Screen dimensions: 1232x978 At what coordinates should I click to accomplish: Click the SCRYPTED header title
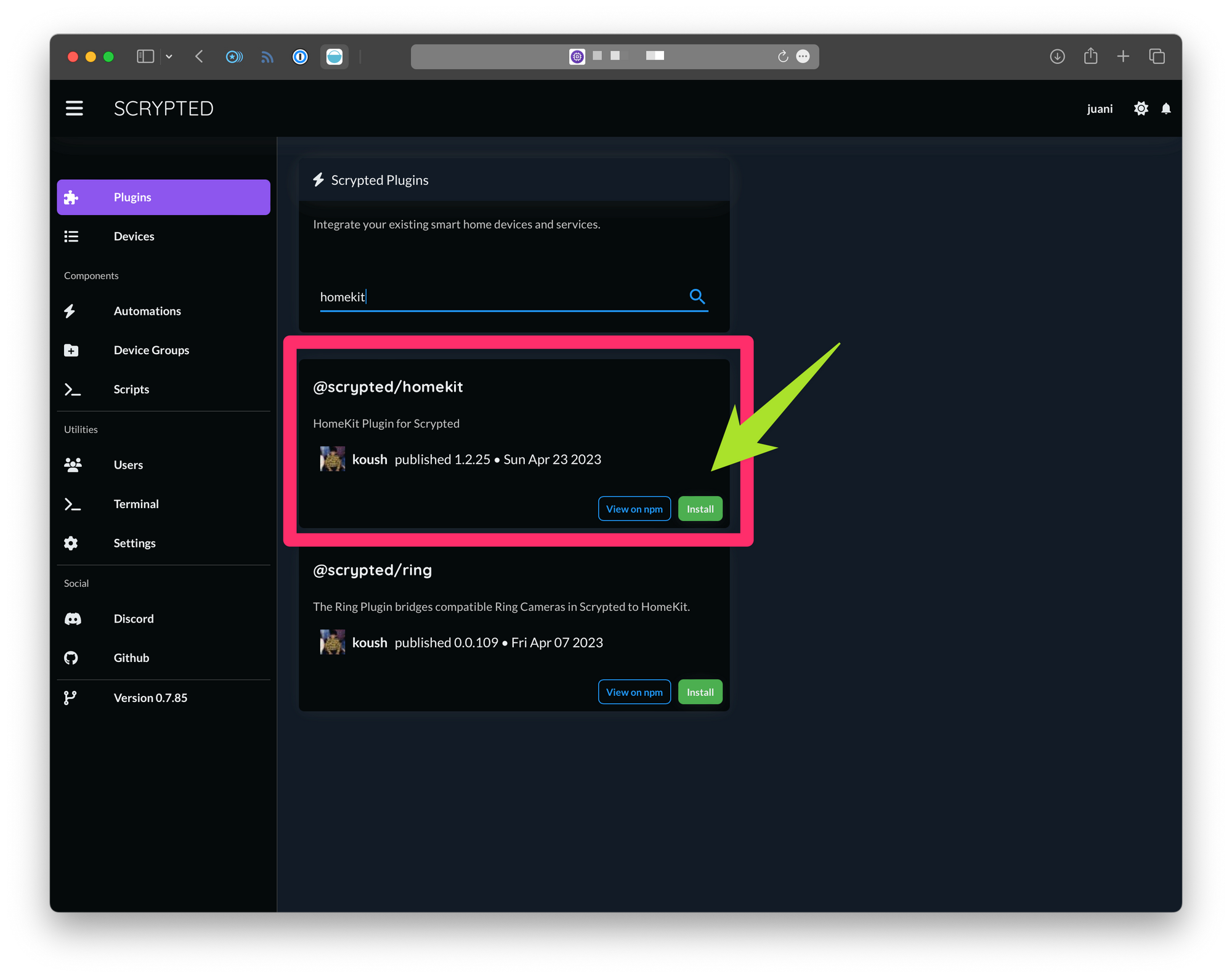tap(164, 108)
